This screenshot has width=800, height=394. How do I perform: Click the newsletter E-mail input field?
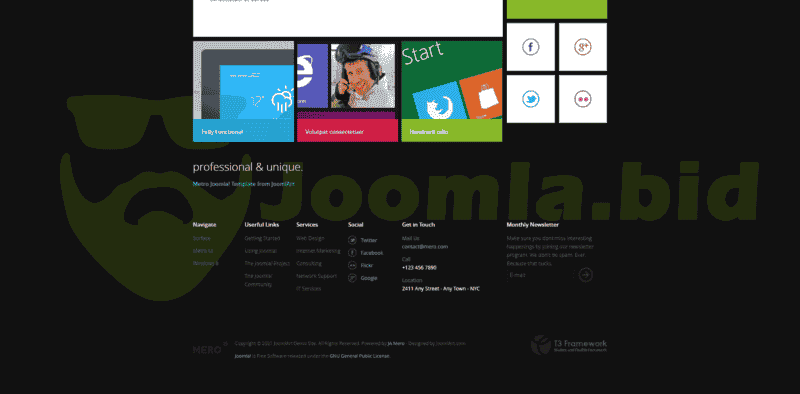541,275
